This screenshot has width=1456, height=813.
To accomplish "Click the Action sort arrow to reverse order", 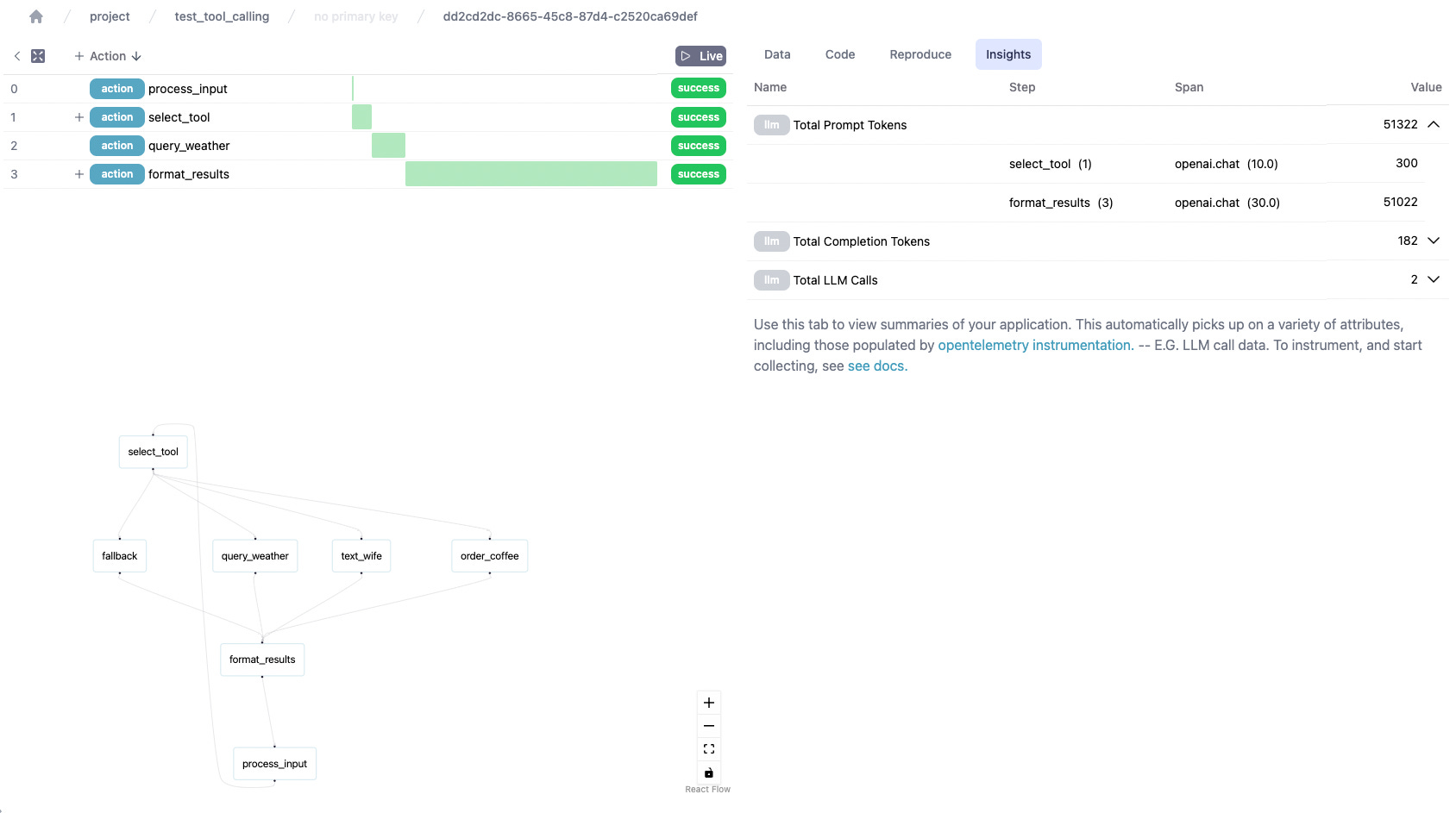I will pos(135,55).
